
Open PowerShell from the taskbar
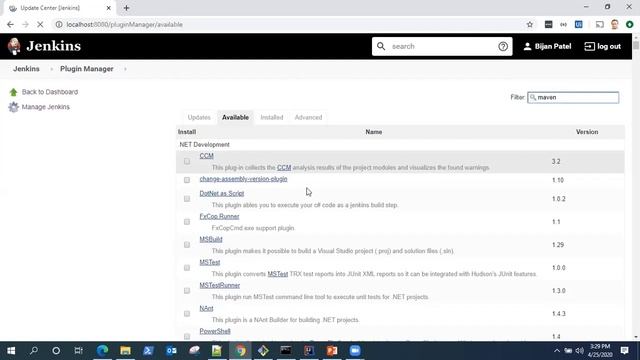click(x=148, y=351)
